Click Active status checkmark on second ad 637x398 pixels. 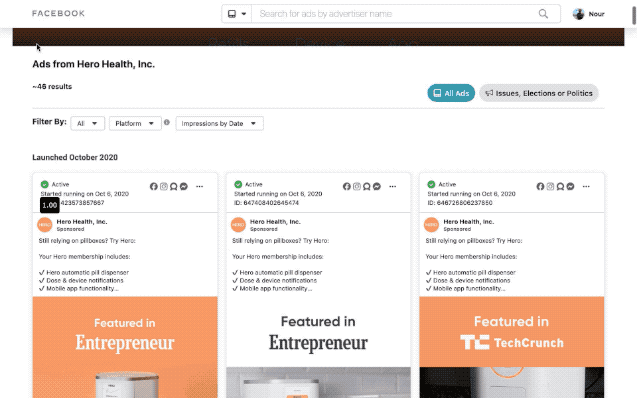click(x=238, y=184)
